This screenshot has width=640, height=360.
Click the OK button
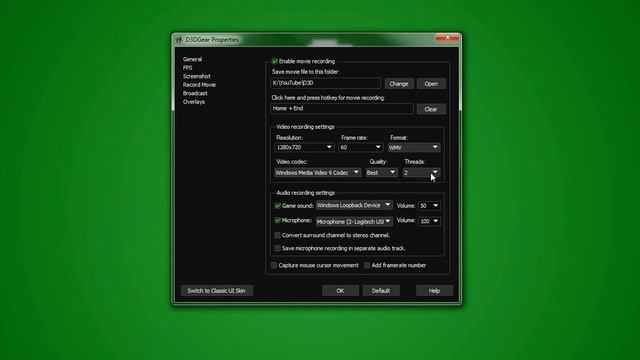[x=340, y=291]
